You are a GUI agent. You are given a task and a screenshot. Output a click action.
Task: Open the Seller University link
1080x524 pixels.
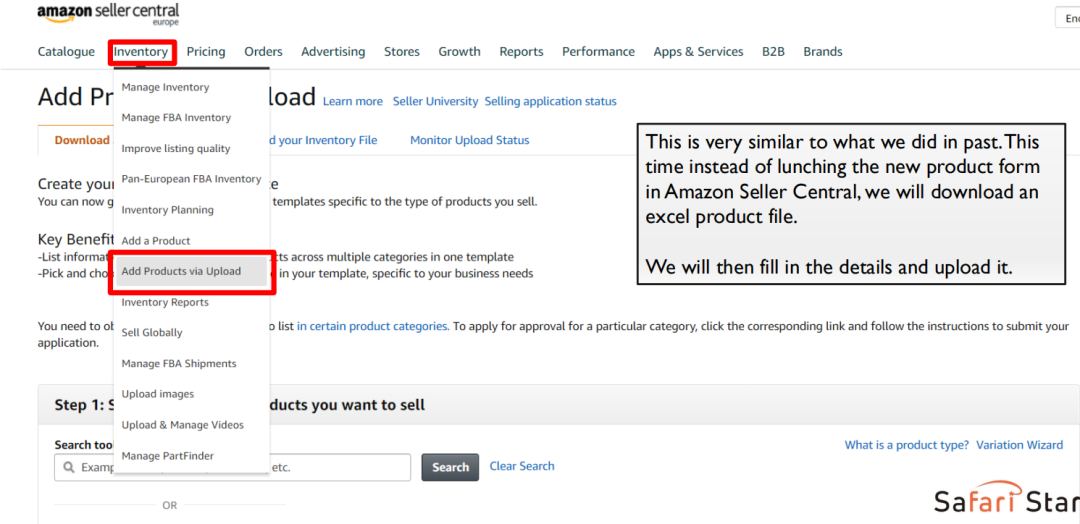435,101
